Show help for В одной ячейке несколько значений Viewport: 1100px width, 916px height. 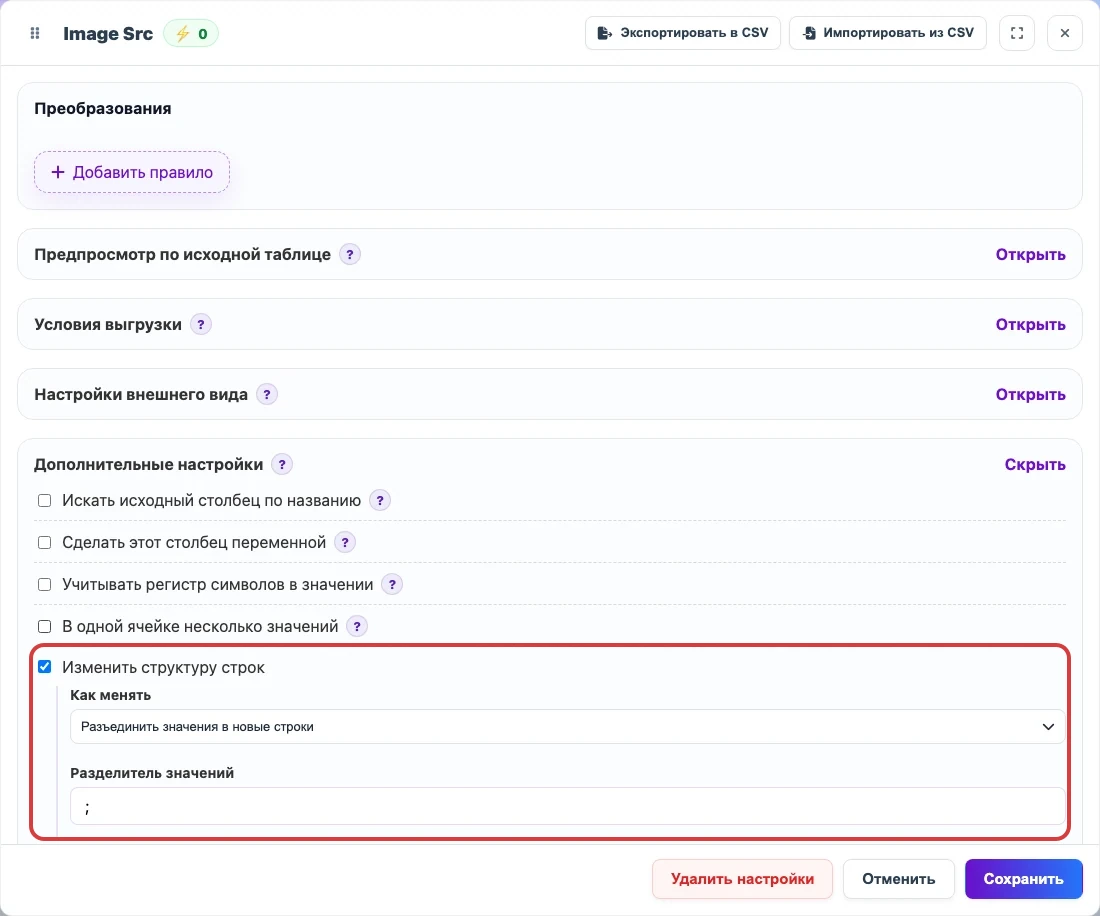[x=356, y=626]
